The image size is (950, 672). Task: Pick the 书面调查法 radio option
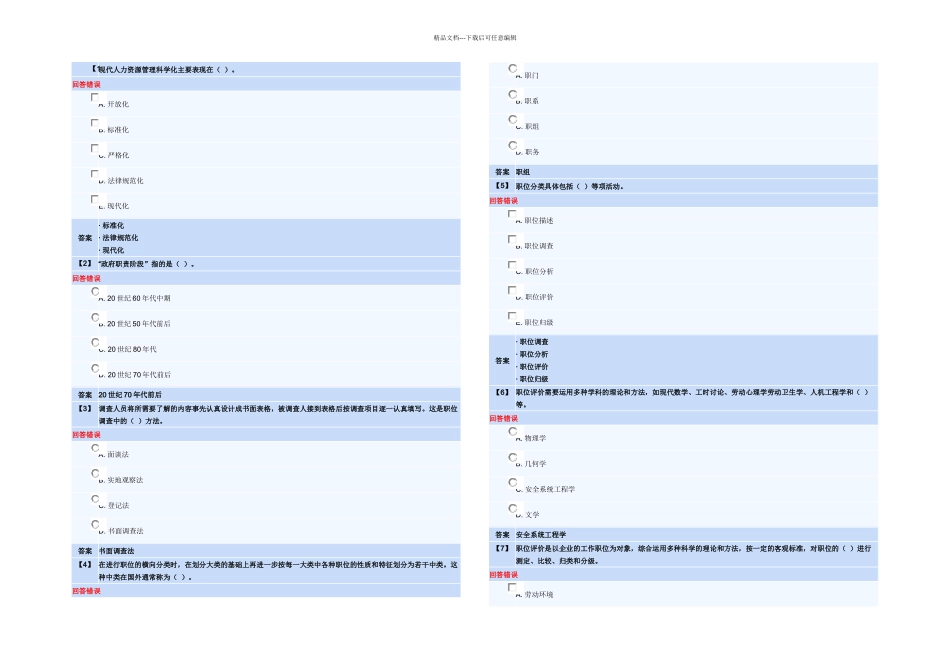point(95,524)
